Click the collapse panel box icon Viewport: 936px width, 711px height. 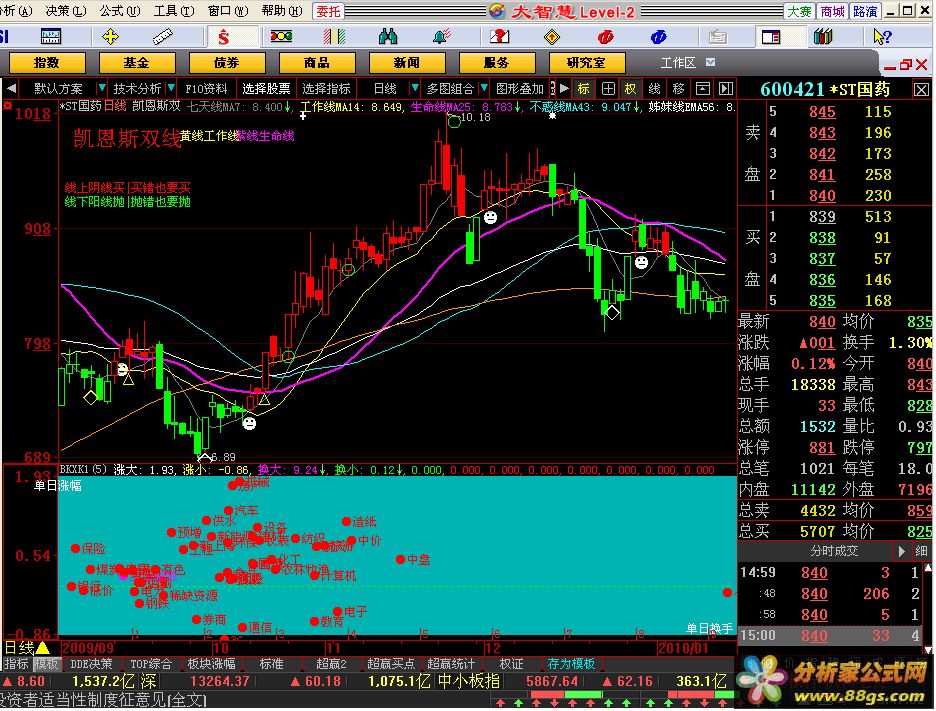[703, 89]
